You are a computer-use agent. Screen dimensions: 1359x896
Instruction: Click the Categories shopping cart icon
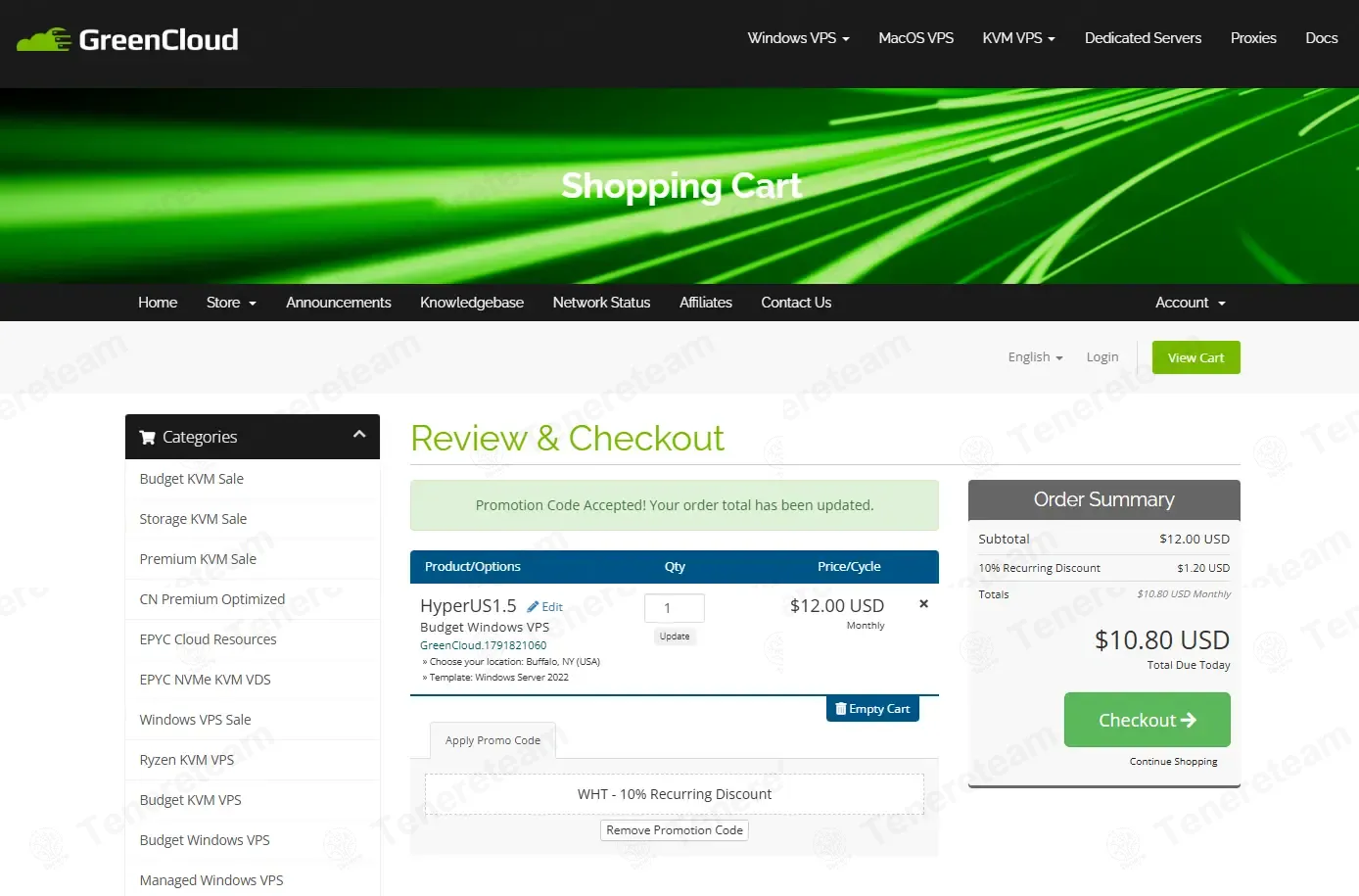pyautogui.click(x=148, y=437)
